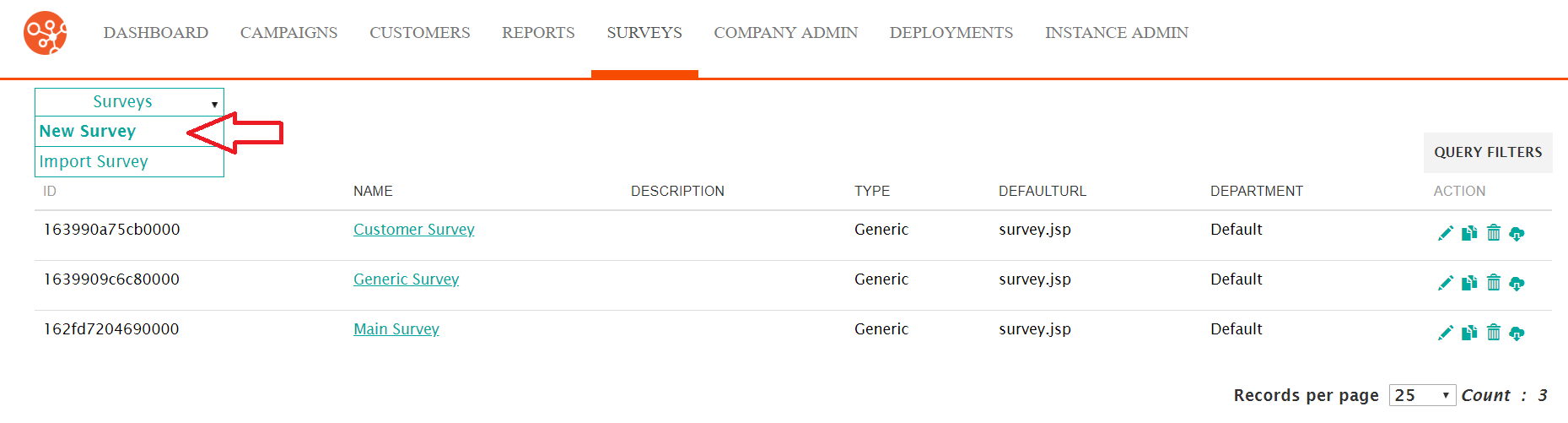Open the Customer Survey link
The width and height of the screenshot is (1568, 423).
[413, 230]
